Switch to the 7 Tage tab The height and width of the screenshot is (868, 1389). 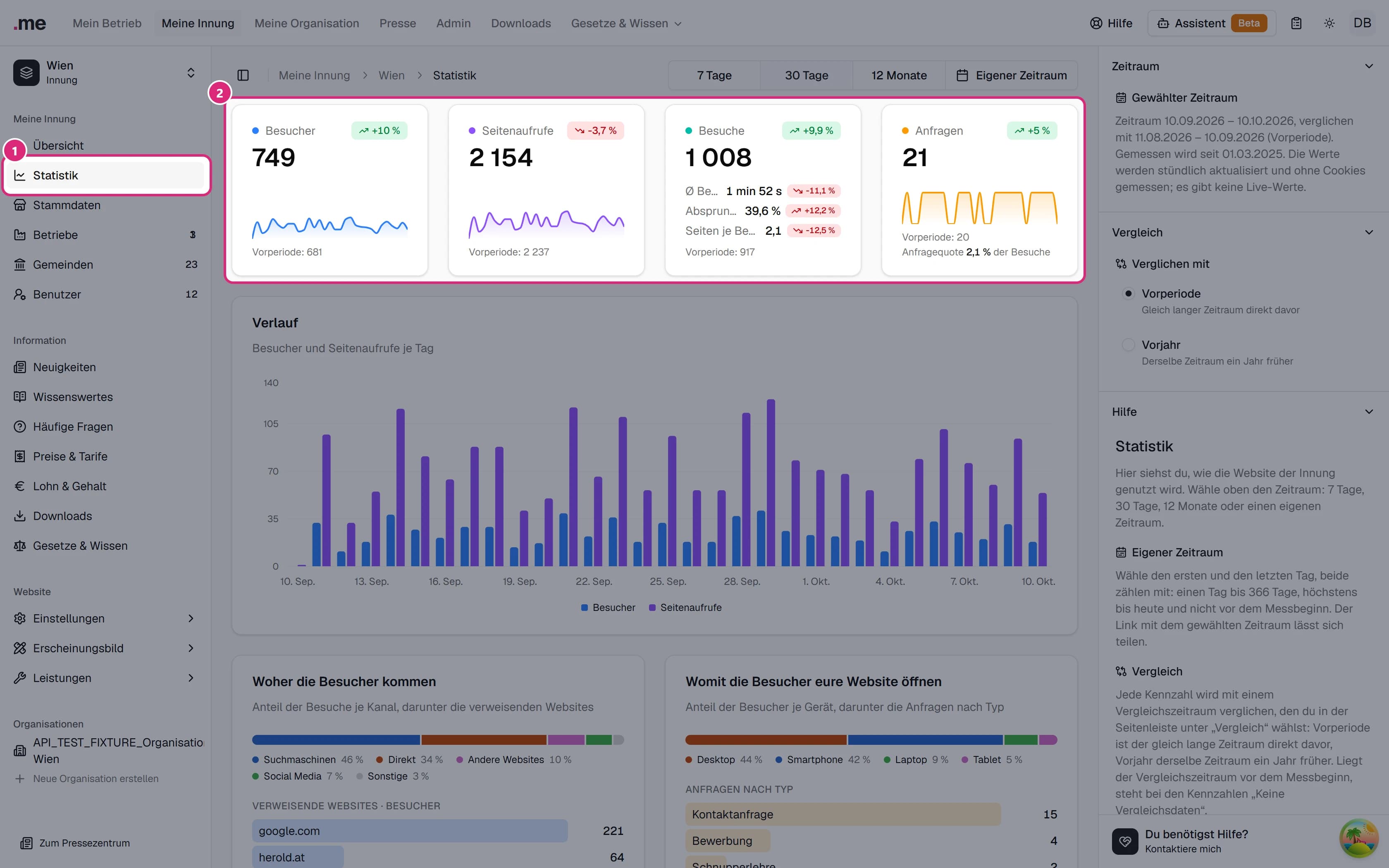[714, 75]
